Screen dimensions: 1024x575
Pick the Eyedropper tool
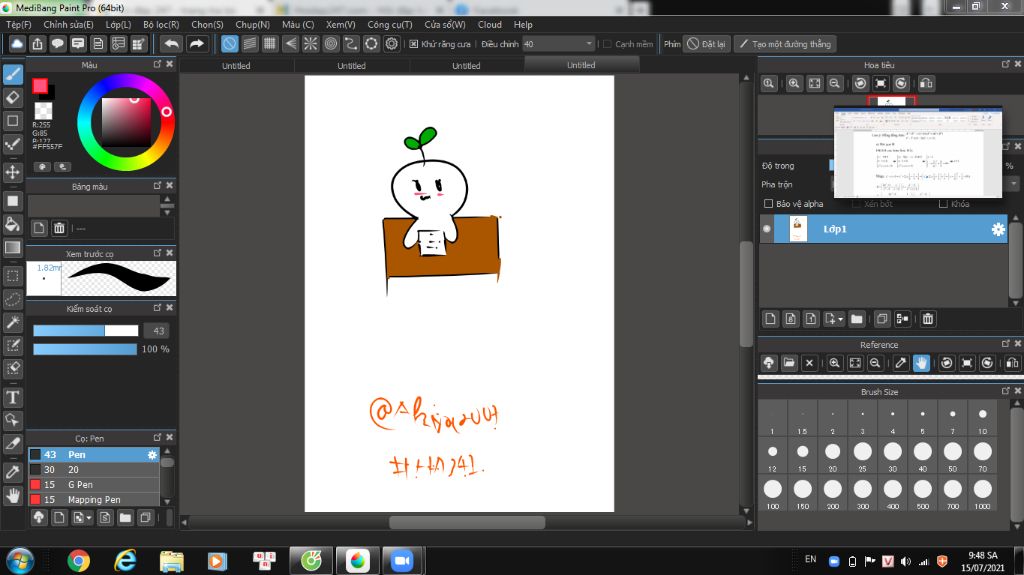pyautogui.click(x=13, y=471)
